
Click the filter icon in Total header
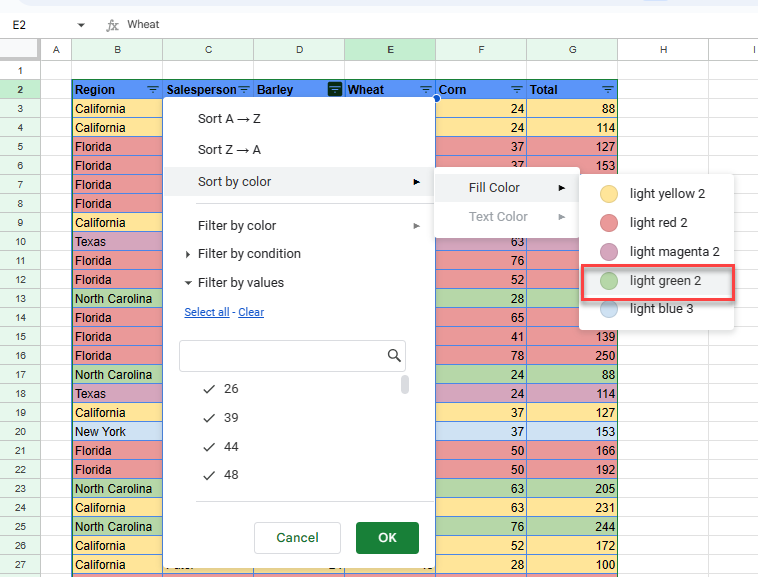click(x=608, y=90)
